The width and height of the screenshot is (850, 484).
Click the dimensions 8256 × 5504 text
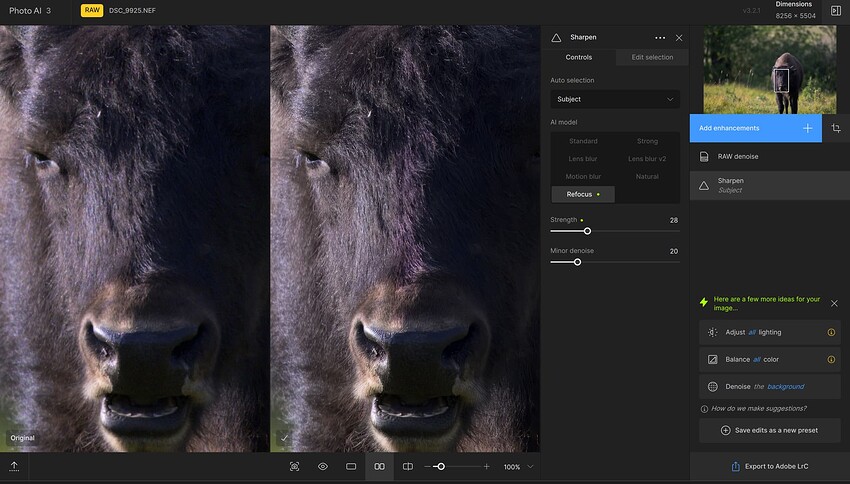coord(795,16)
